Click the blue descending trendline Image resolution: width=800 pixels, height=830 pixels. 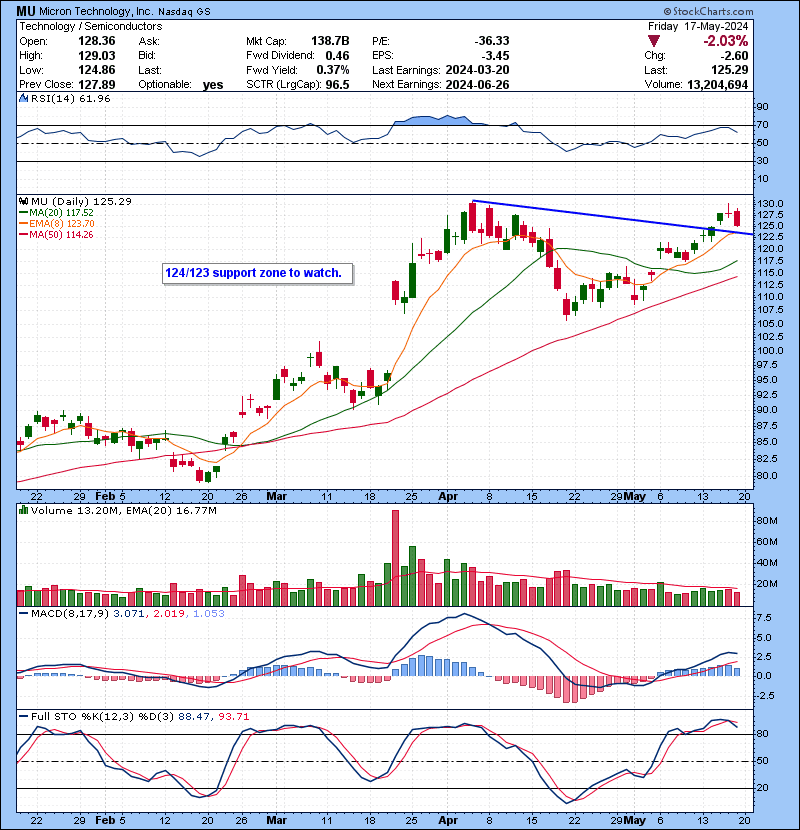click(612, 217)
